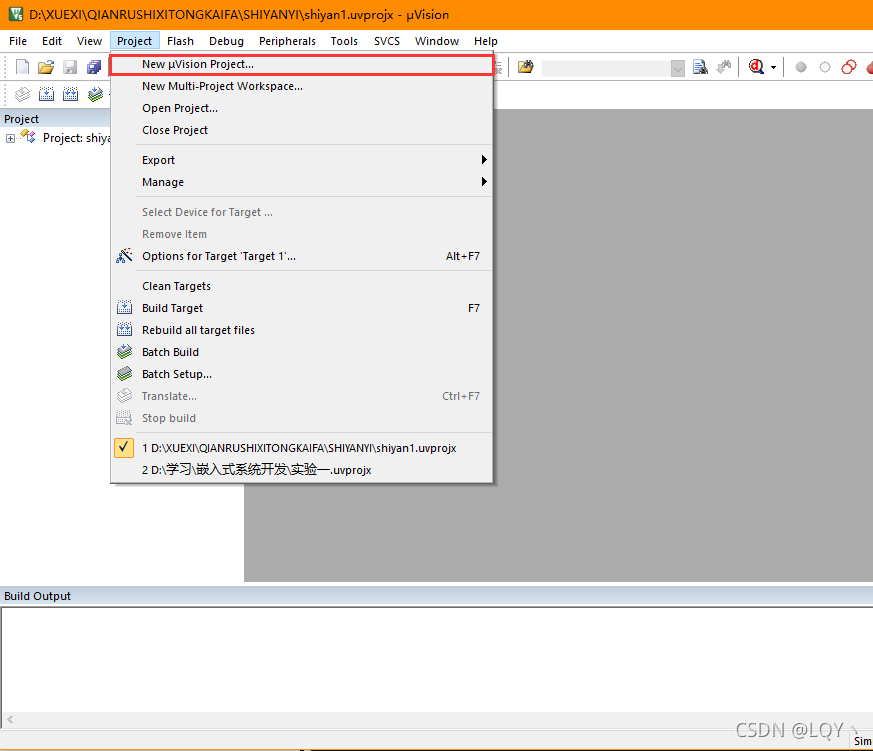Select Close Project menu entry
This screenshot has width=873, height=751.
point(302,130)
